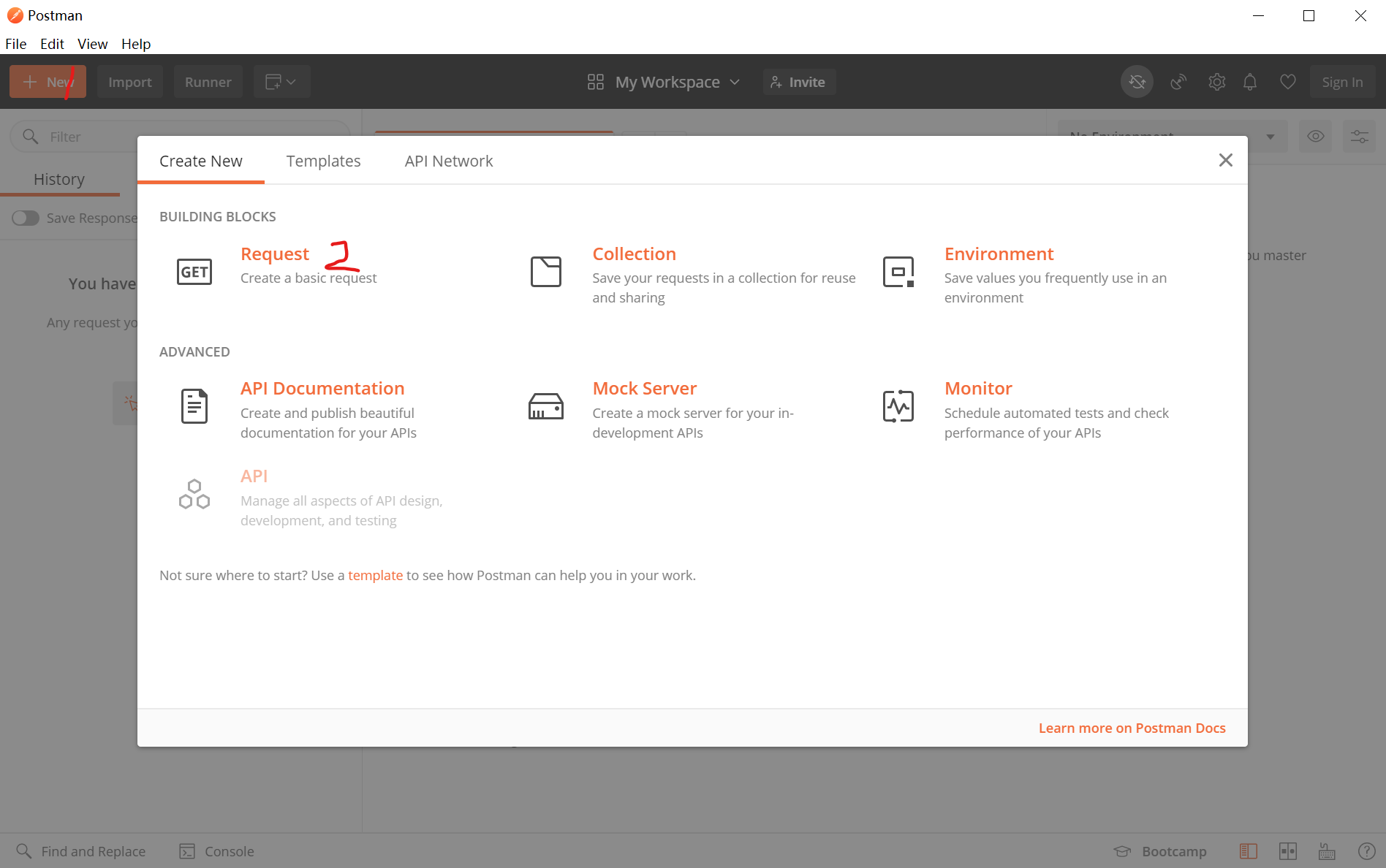Close the Create New dialog

(x=1226, y=160)
